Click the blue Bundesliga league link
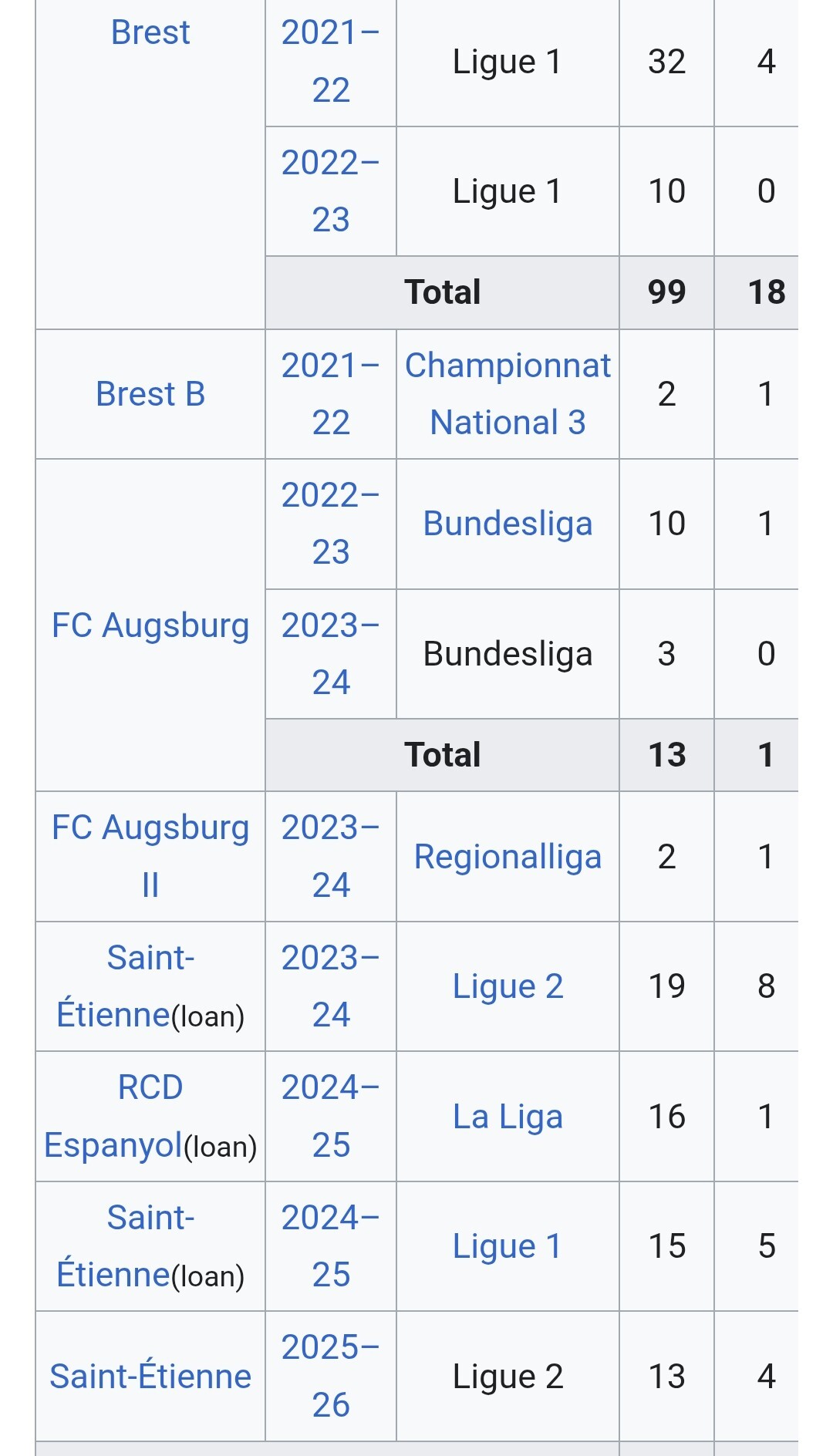833x1456 pixels. (508, 524)
